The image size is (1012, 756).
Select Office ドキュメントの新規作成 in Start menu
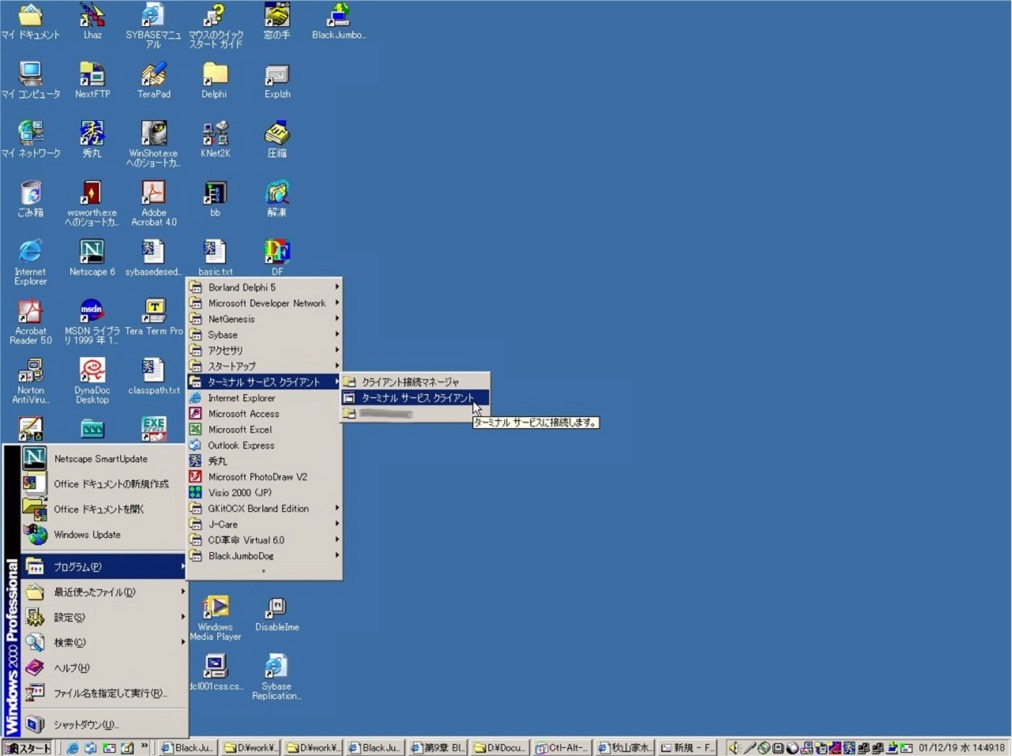tap(105, 484)
